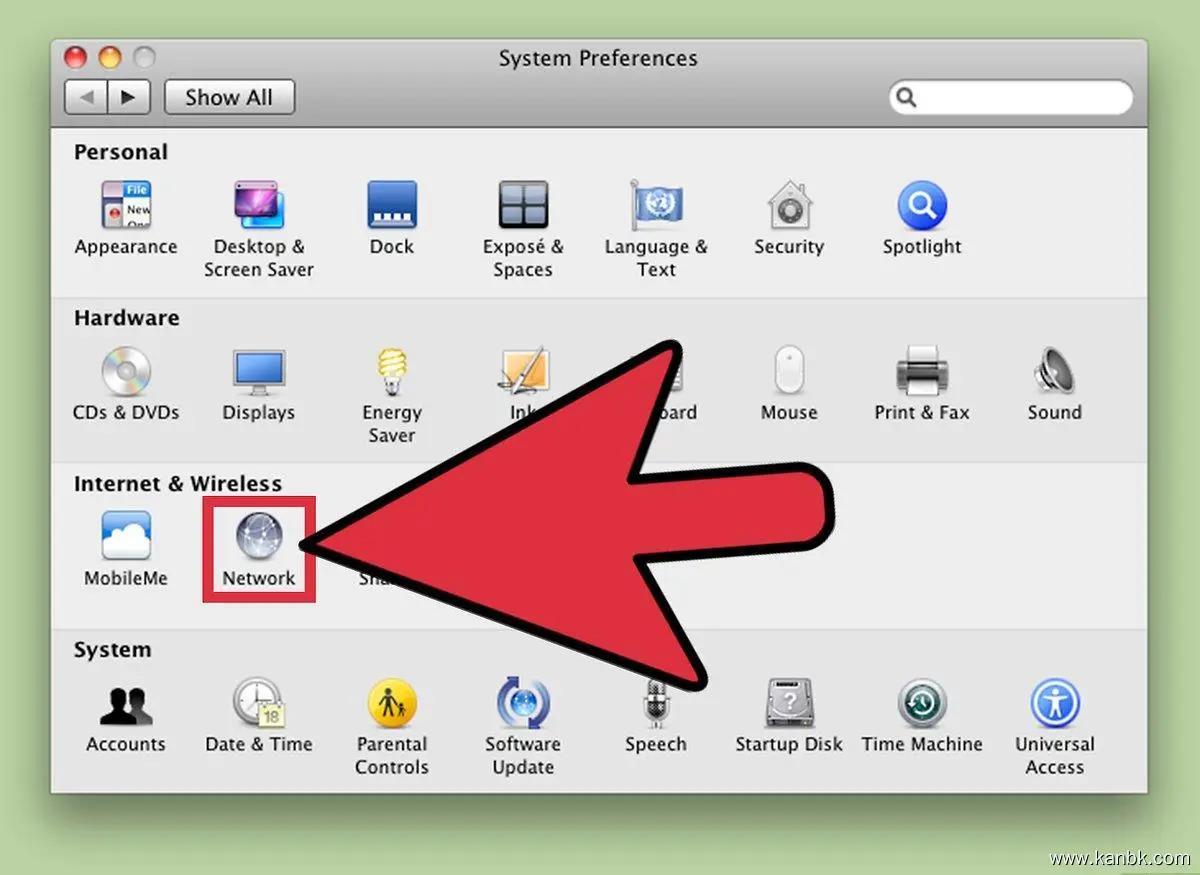Click the back navigation arrow
Viewport: 1200px width, 875px height.
click(87, 97)
